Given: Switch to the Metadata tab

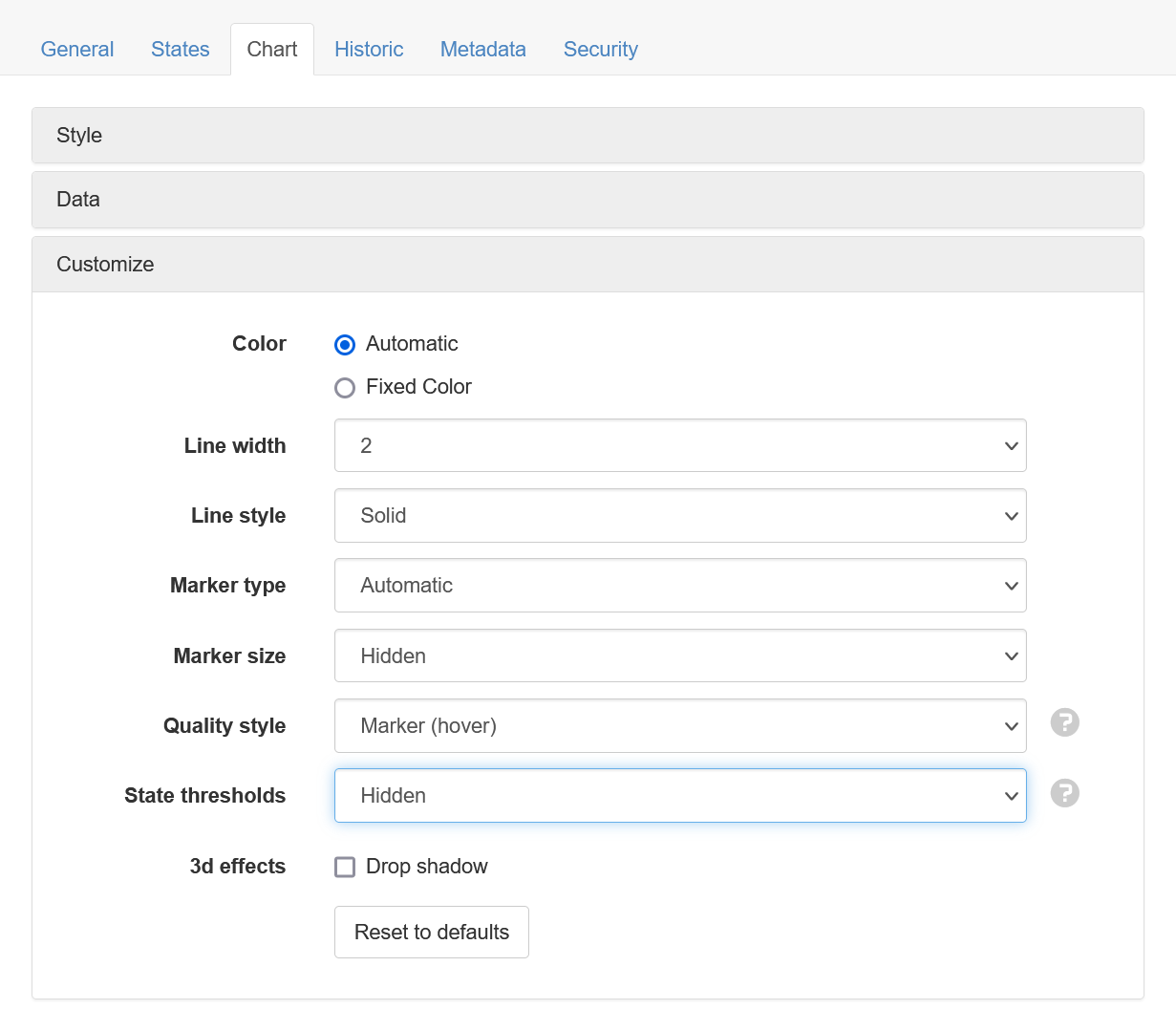Looking at the screenshot, I should tap(482, 50).
